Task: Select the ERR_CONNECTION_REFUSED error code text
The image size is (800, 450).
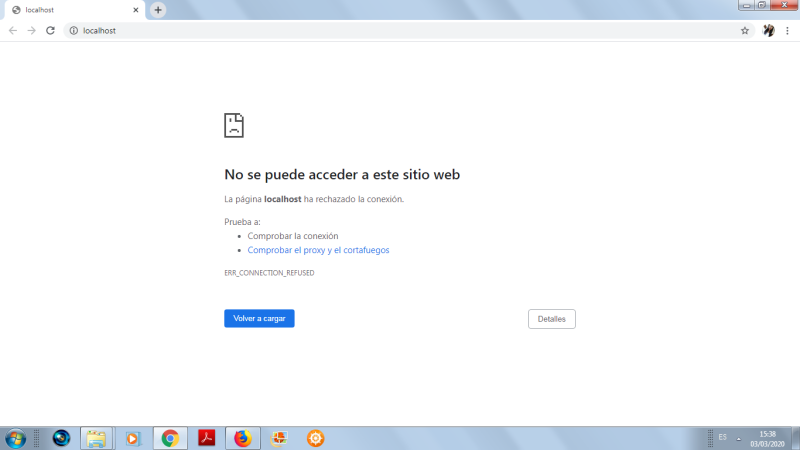Action: pos(269,273)
